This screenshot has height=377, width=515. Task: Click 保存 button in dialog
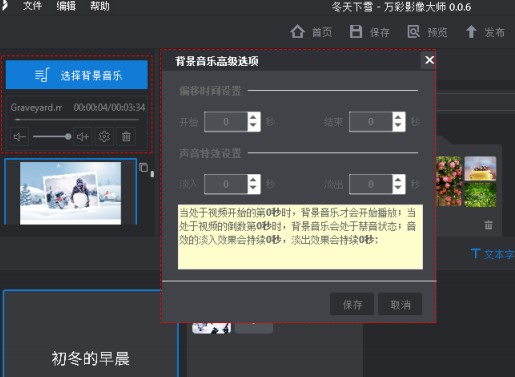352,304
